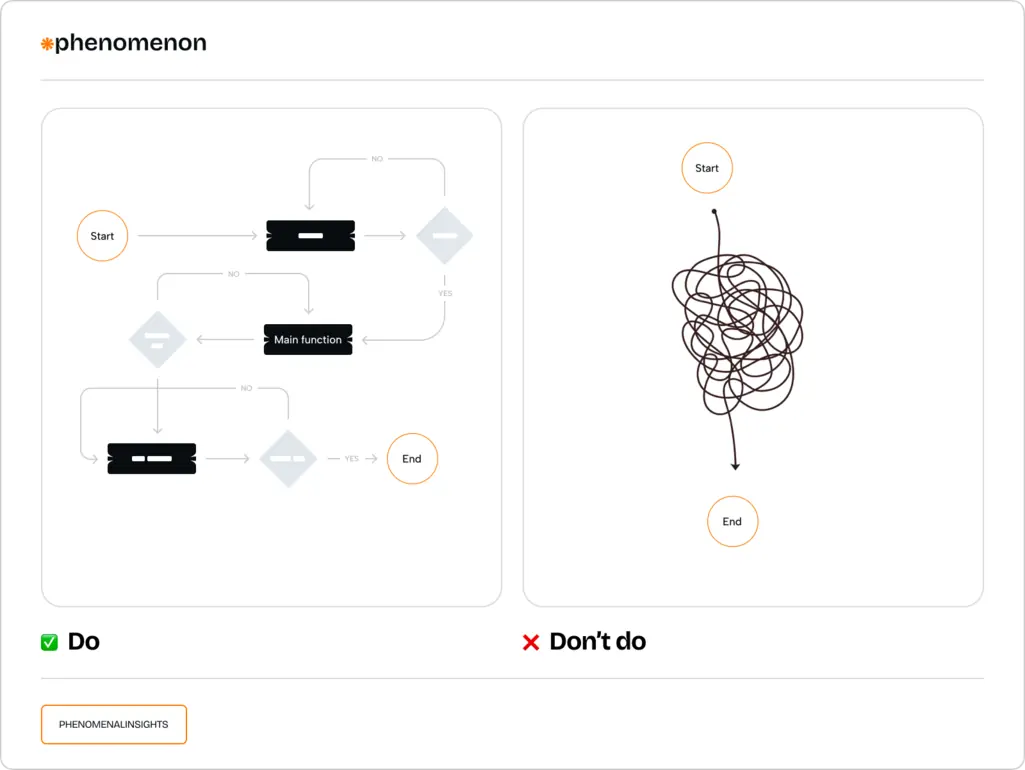Select the Start circle in the flowchart
This screenshot has height=770, width=1025.
click(x=102, y=236)
